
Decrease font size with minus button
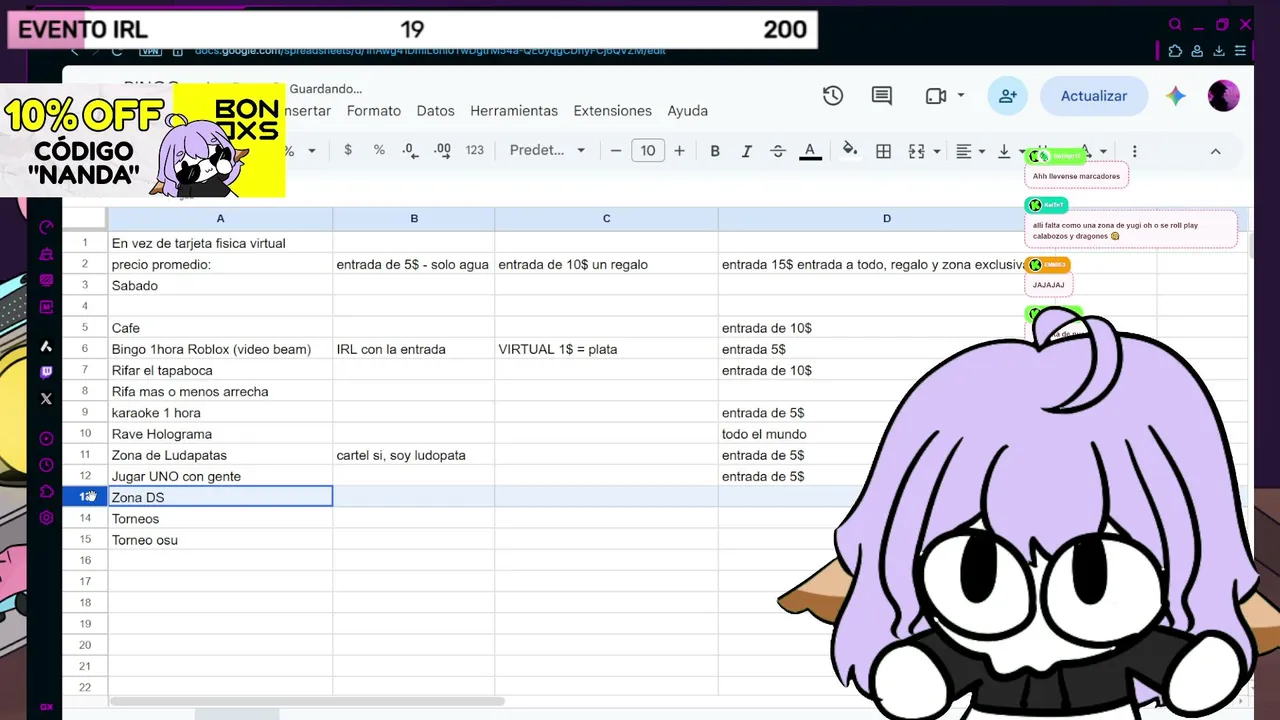pos(616,151)
